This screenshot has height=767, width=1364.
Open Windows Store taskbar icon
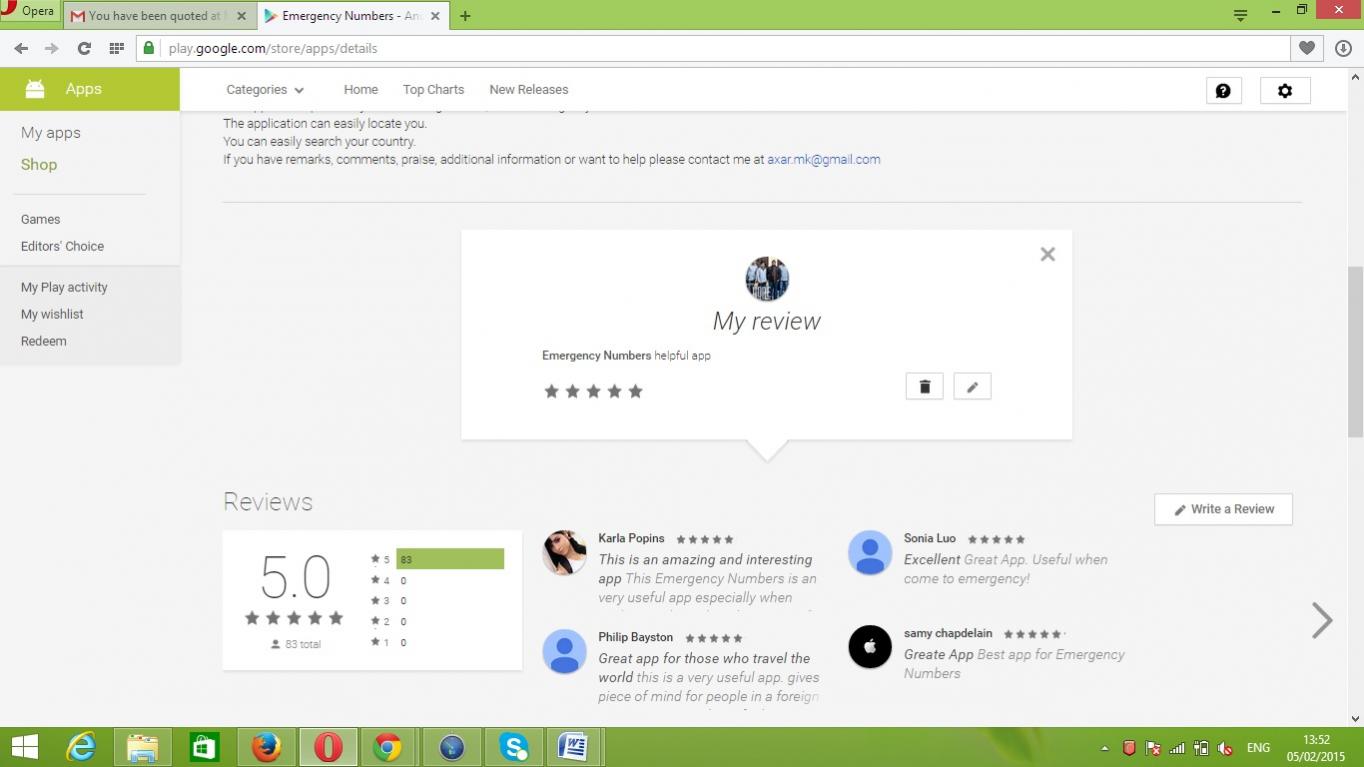click(x=204, y=747)
